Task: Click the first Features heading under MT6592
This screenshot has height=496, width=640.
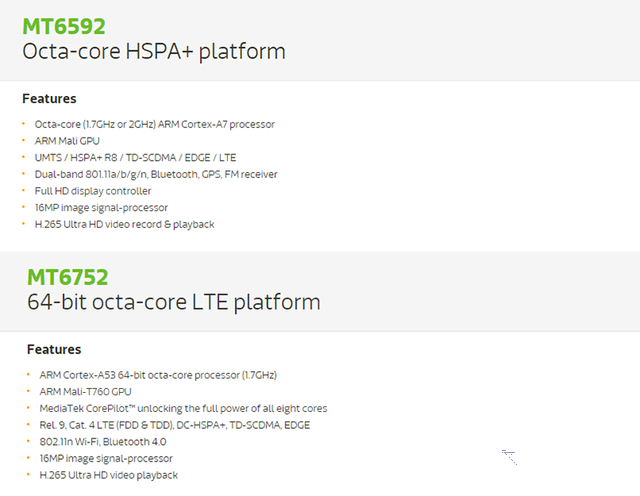Action: click(x=49, y=99)
